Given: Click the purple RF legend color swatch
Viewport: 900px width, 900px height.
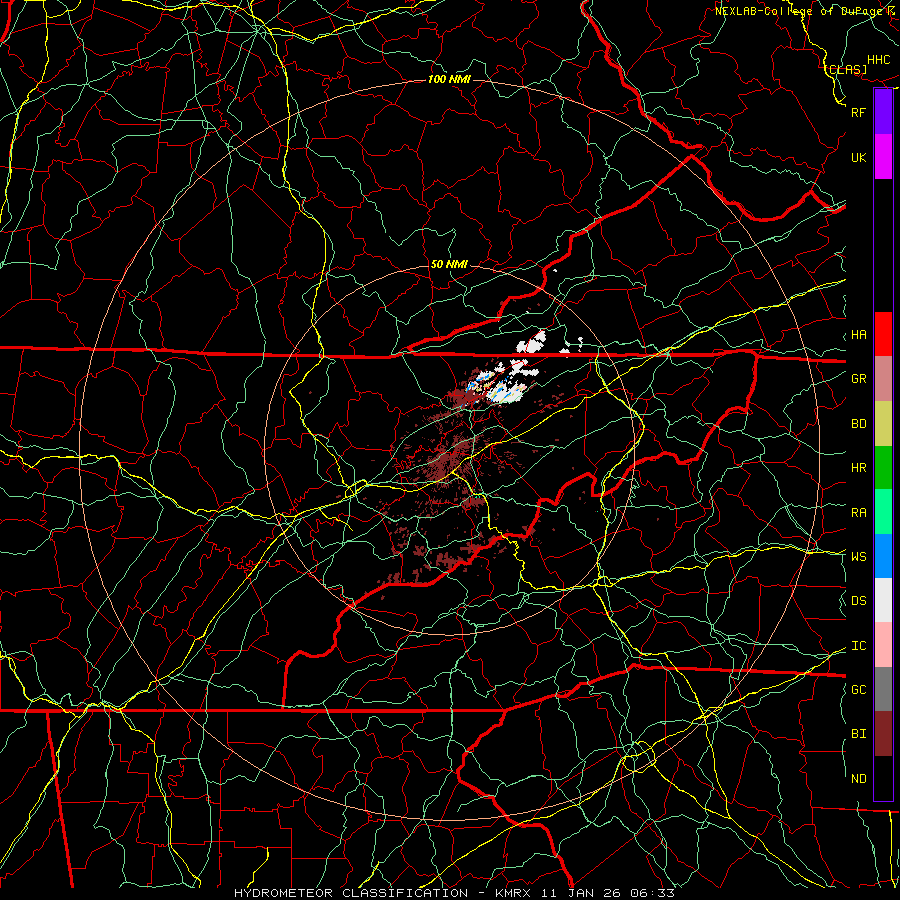Looking at the screenshot, I should click(883, 112).
